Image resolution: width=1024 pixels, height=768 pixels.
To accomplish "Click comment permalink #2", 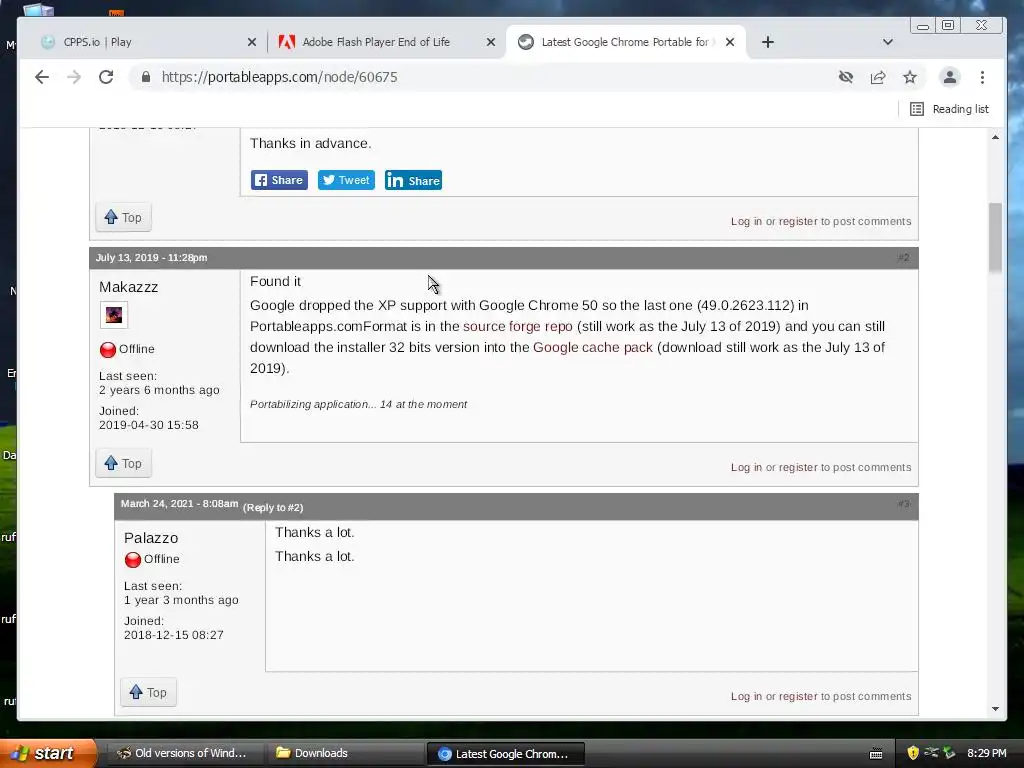I will pos(904,258).
